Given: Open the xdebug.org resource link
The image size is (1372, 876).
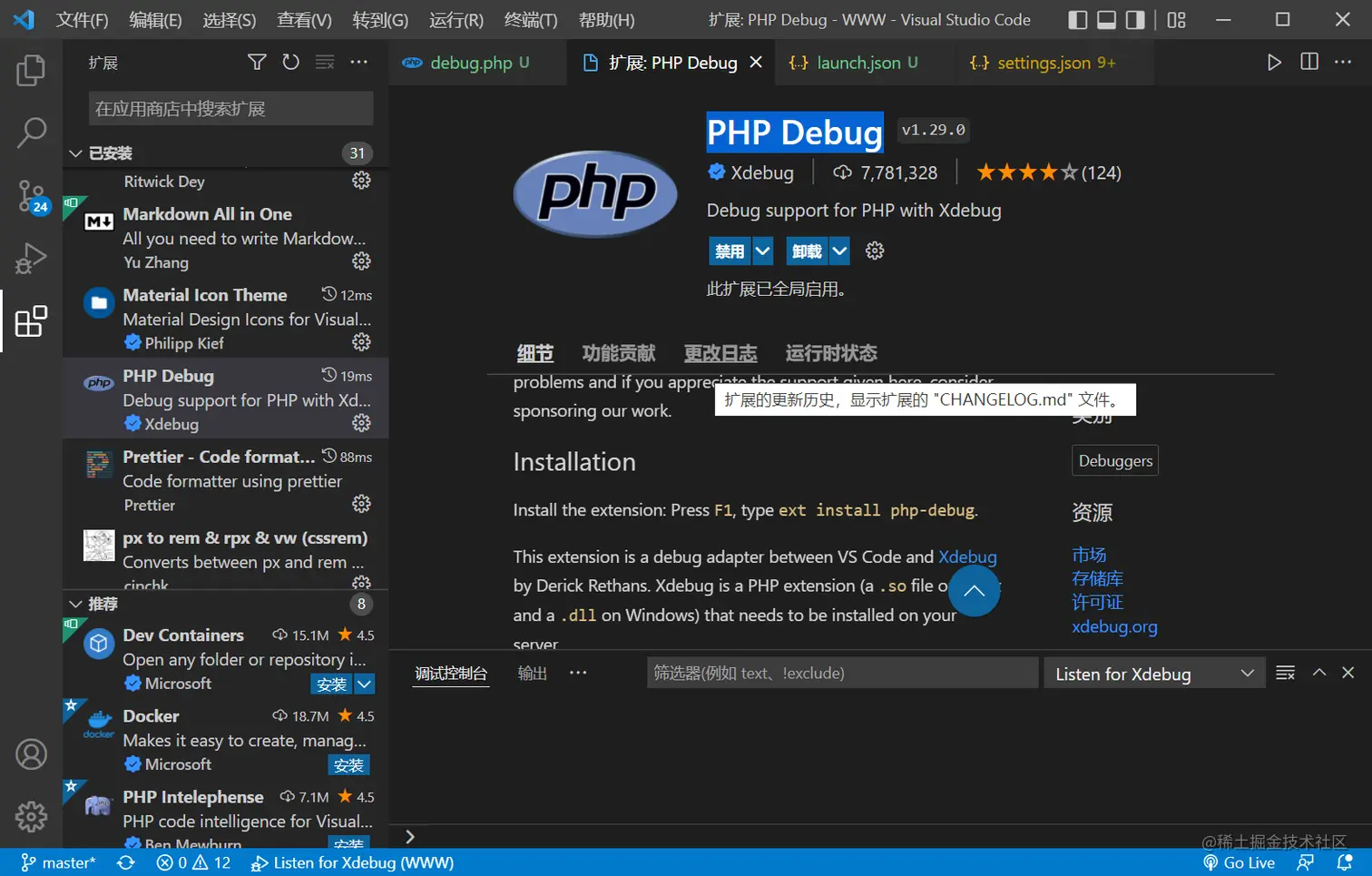Looking at the screenshot, I should 1114,626.
